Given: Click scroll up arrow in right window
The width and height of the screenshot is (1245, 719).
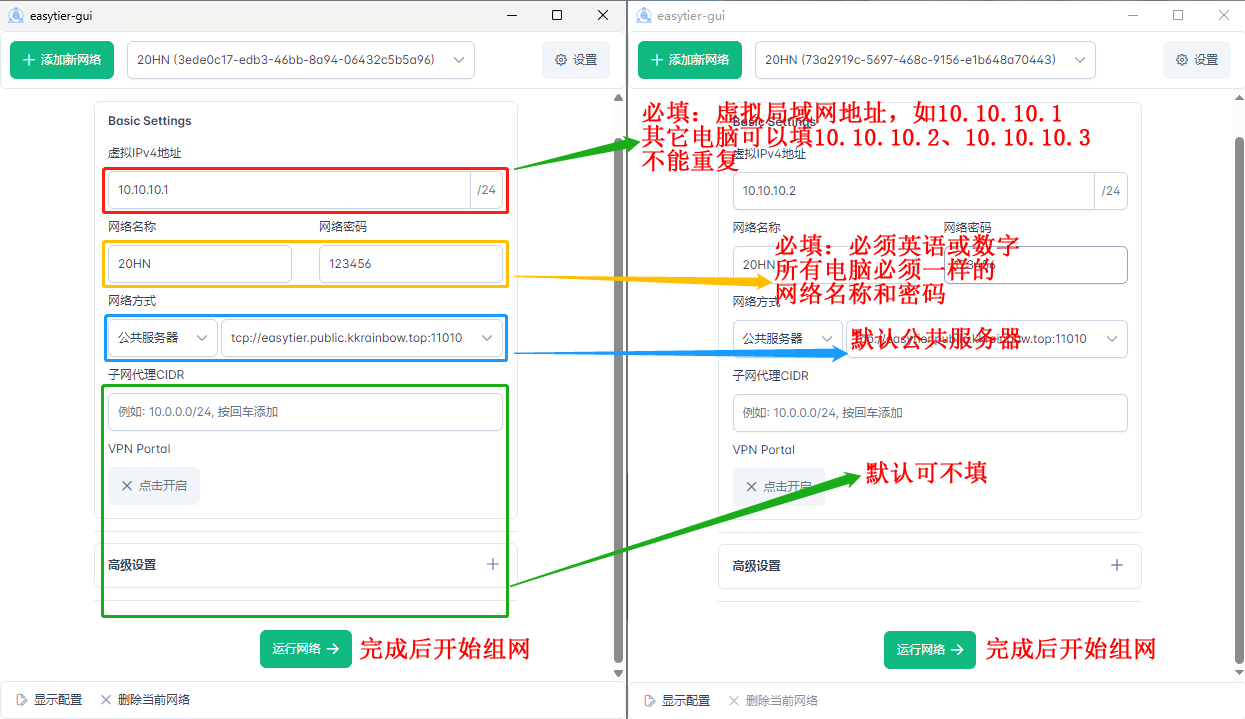Looking at the screenshot, I should pyautogui.click(x=1238, y=99).
